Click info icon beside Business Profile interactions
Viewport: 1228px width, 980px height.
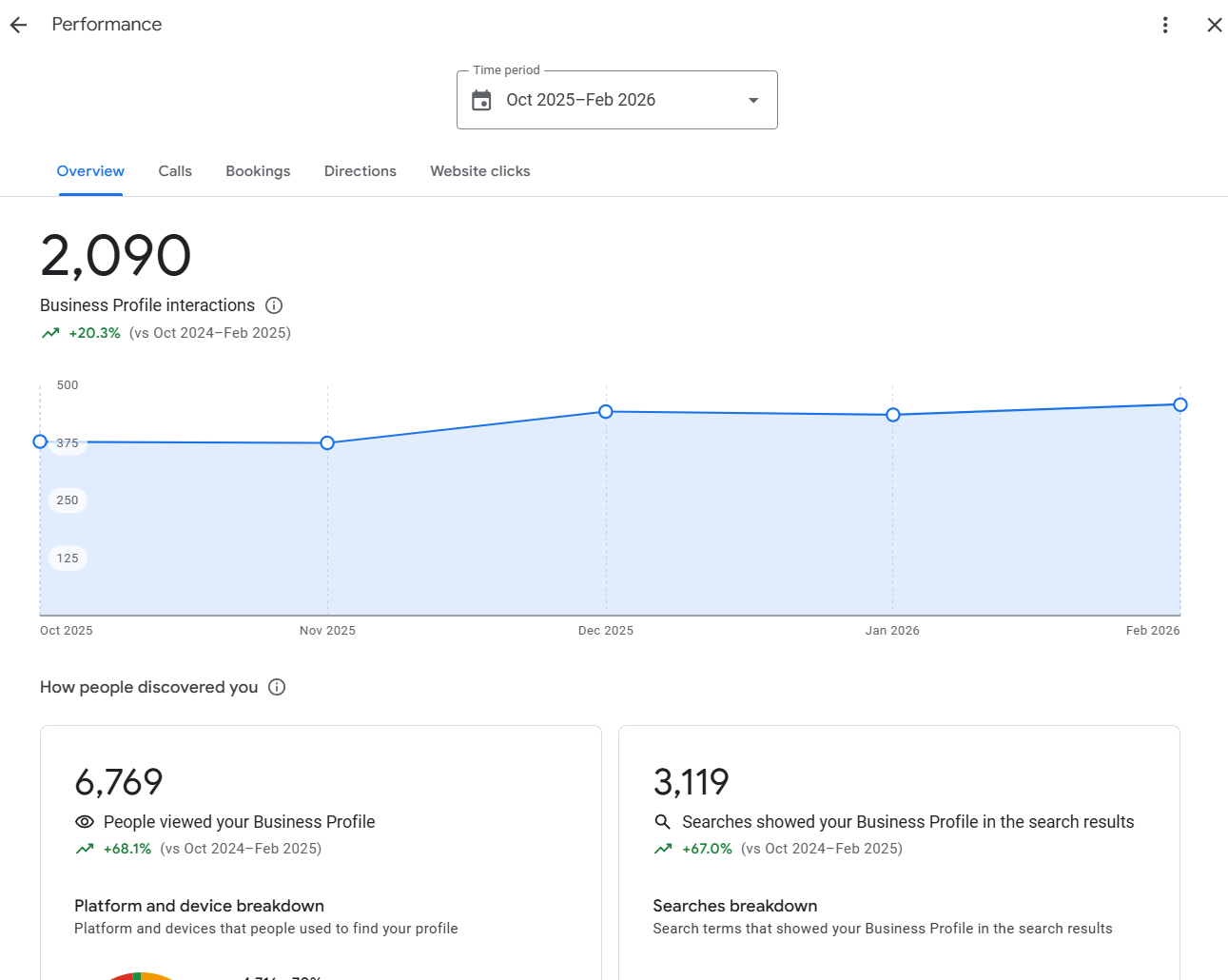pos(274,305)
